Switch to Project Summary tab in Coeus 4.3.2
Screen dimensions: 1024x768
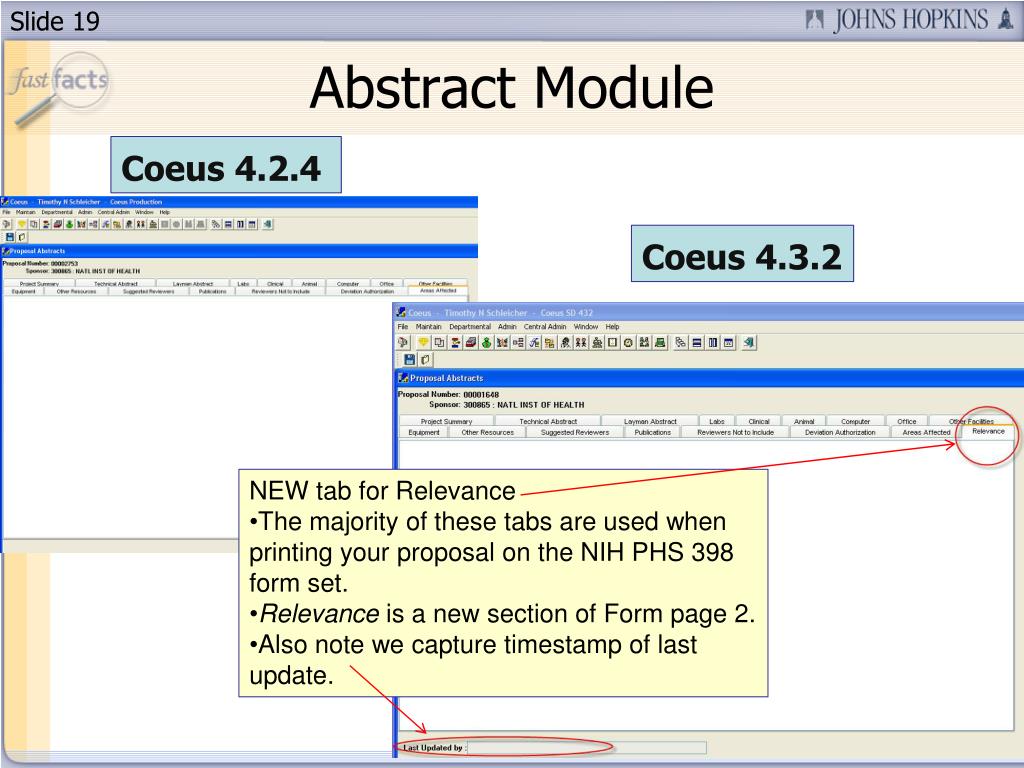tap(446, 421)
